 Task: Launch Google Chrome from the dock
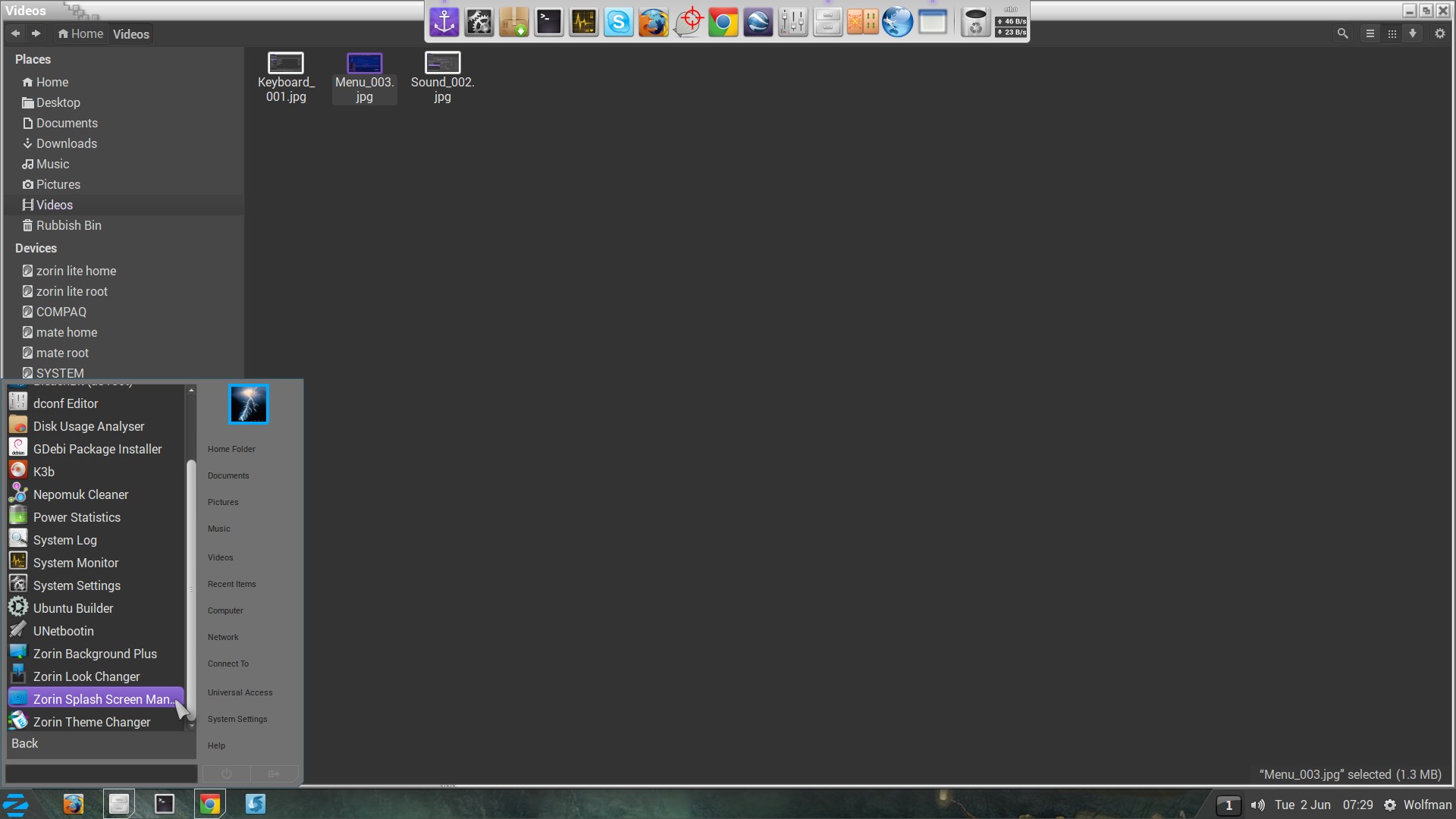(x=723, y=23)
